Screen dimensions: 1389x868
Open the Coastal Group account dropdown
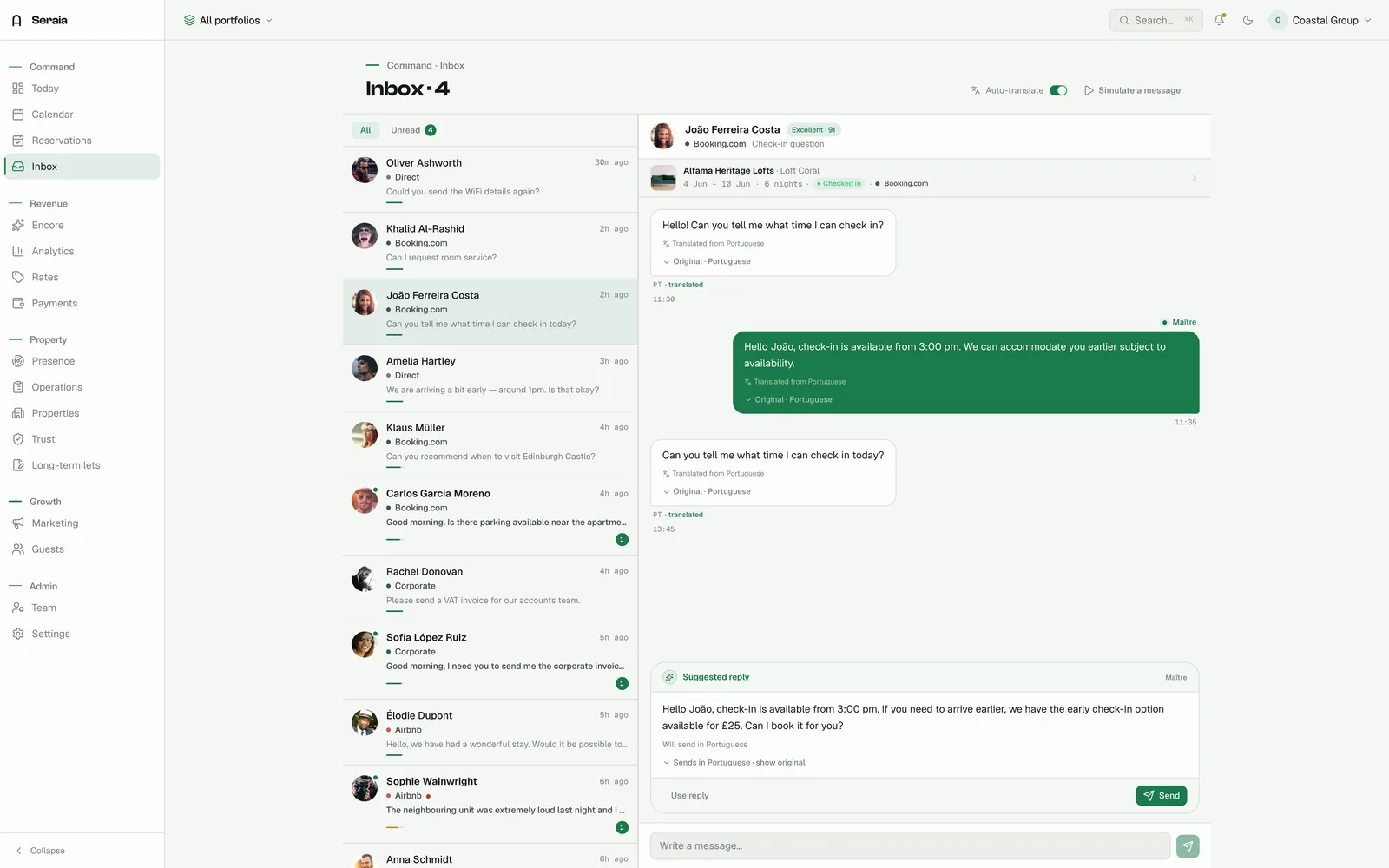1320,20
